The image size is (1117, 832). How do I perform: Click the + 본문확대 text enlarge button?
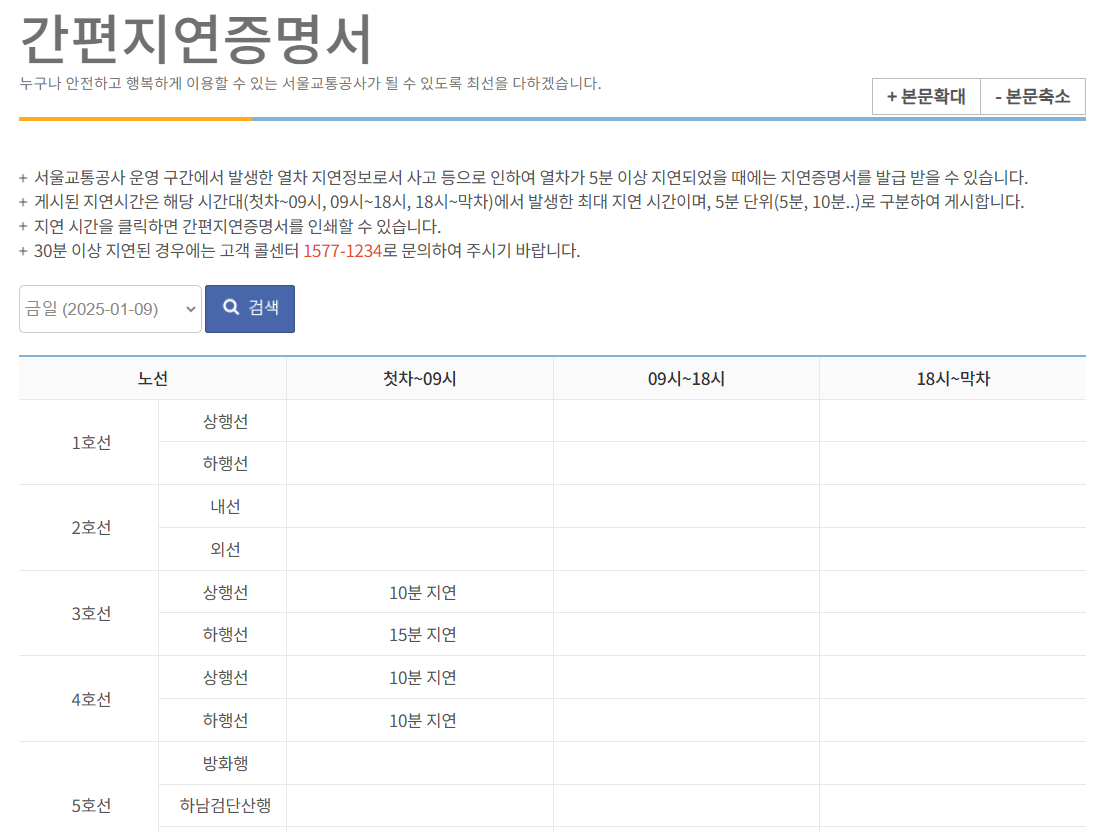coord(925,96)
